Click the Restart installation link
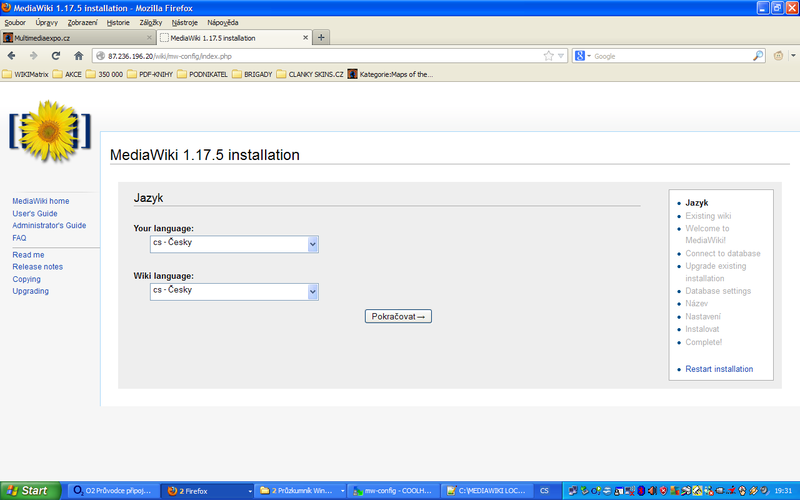 (719, 369)
